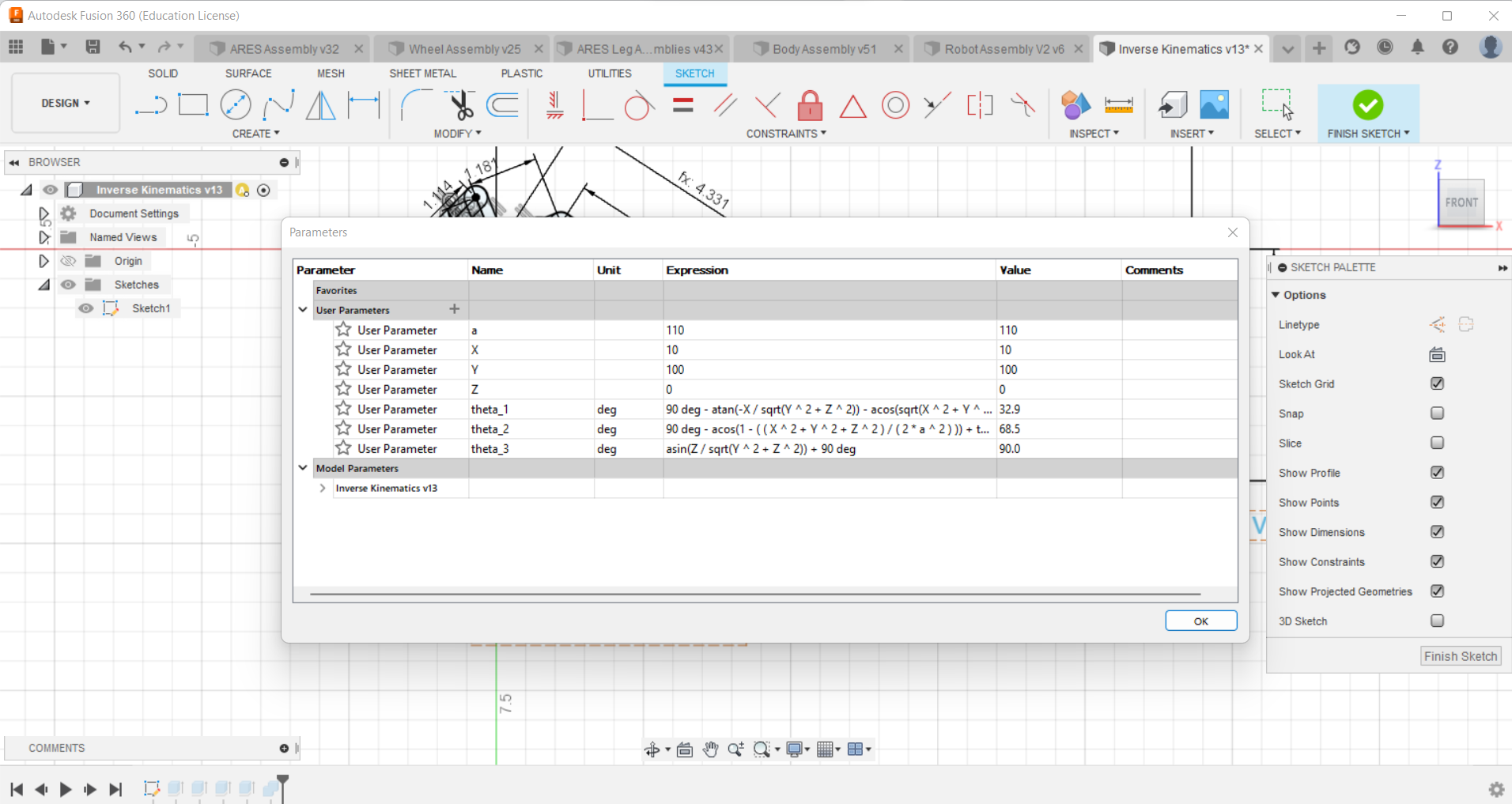Enable Snap in the Sketch Palette

1437,413
